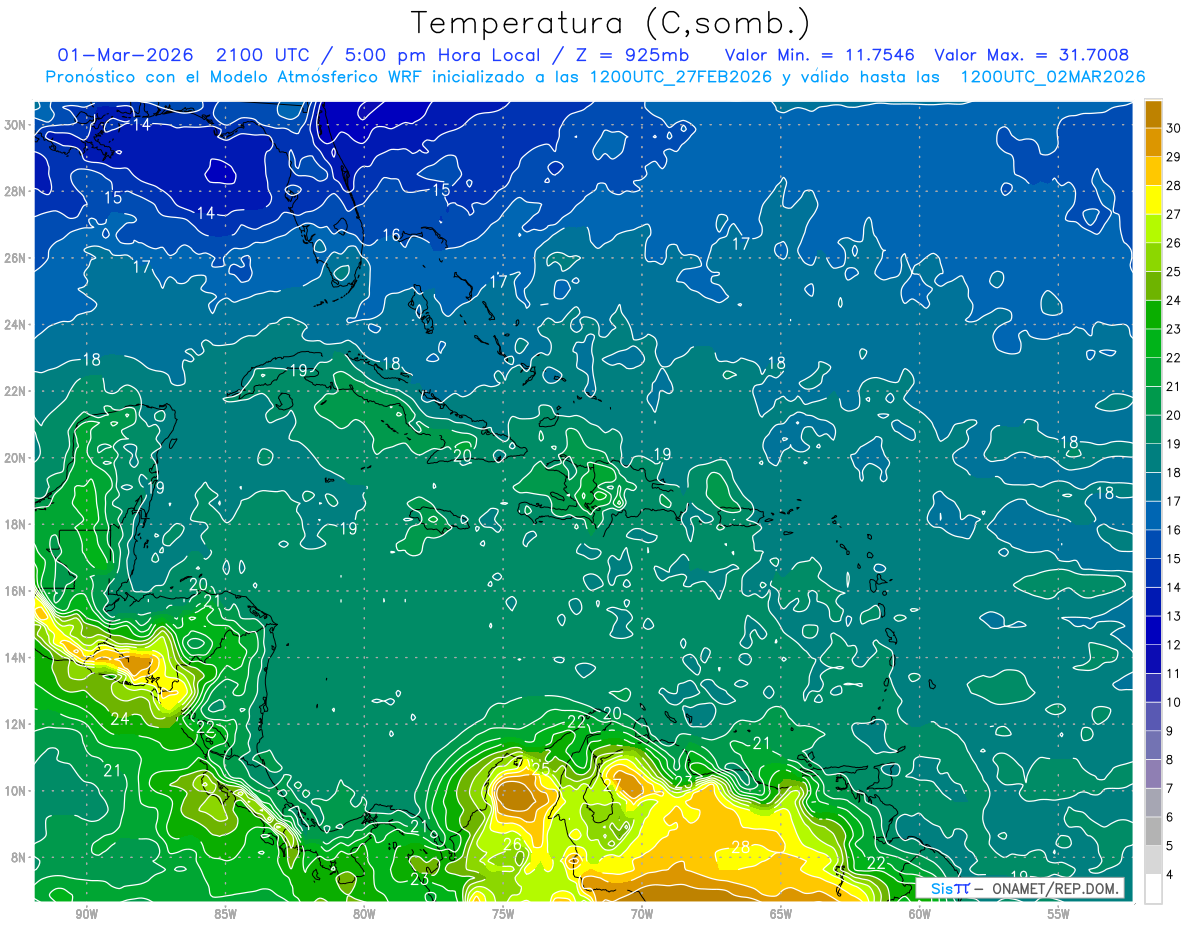
Task: Click the "28N" latitude axis label
Action: (15, 191)
